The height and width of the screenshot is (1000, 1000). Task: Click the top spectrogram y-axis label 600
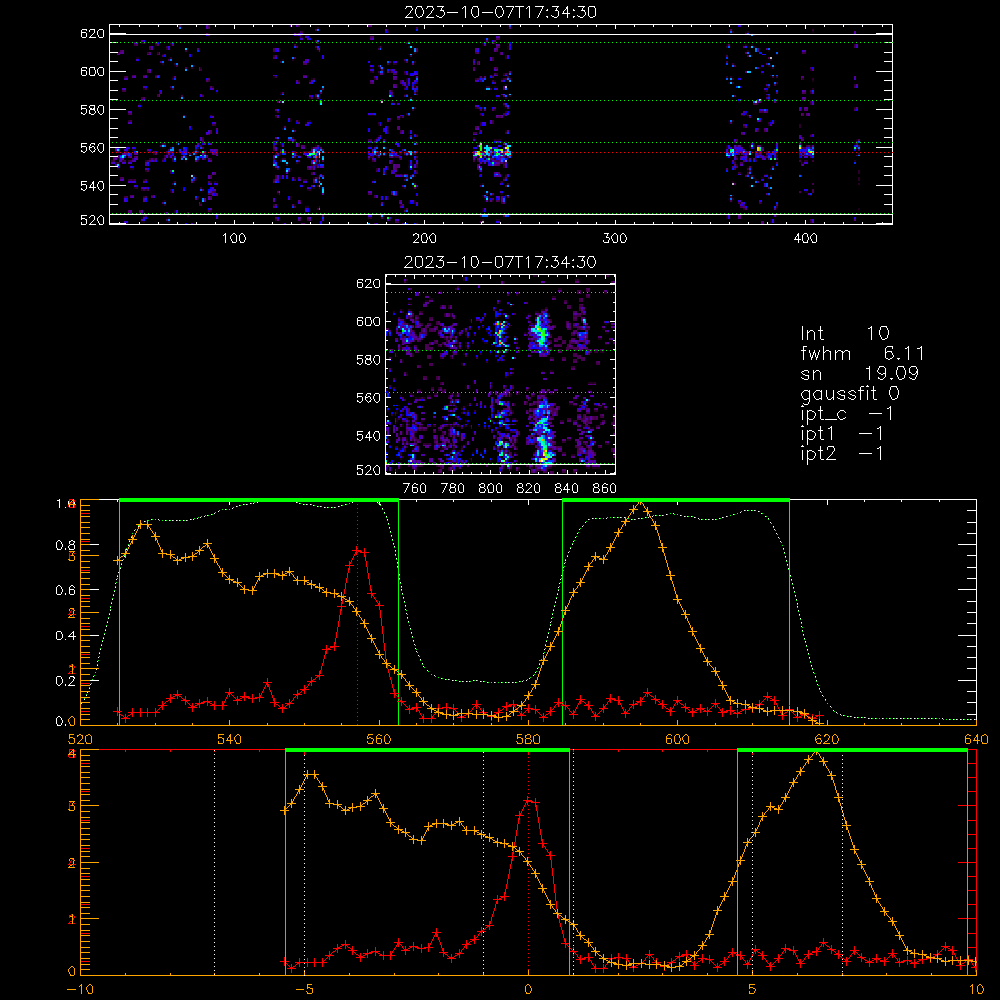(92, 71)
